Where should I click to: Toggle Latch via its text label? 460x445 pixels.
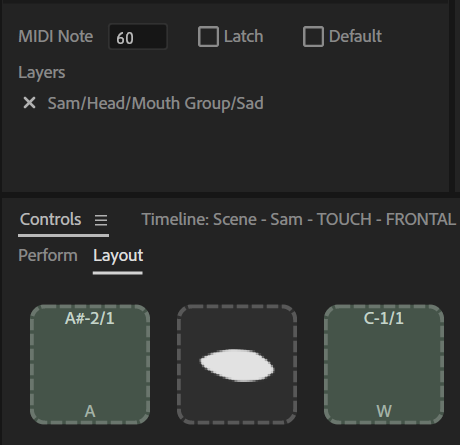(x=244, y=36)
